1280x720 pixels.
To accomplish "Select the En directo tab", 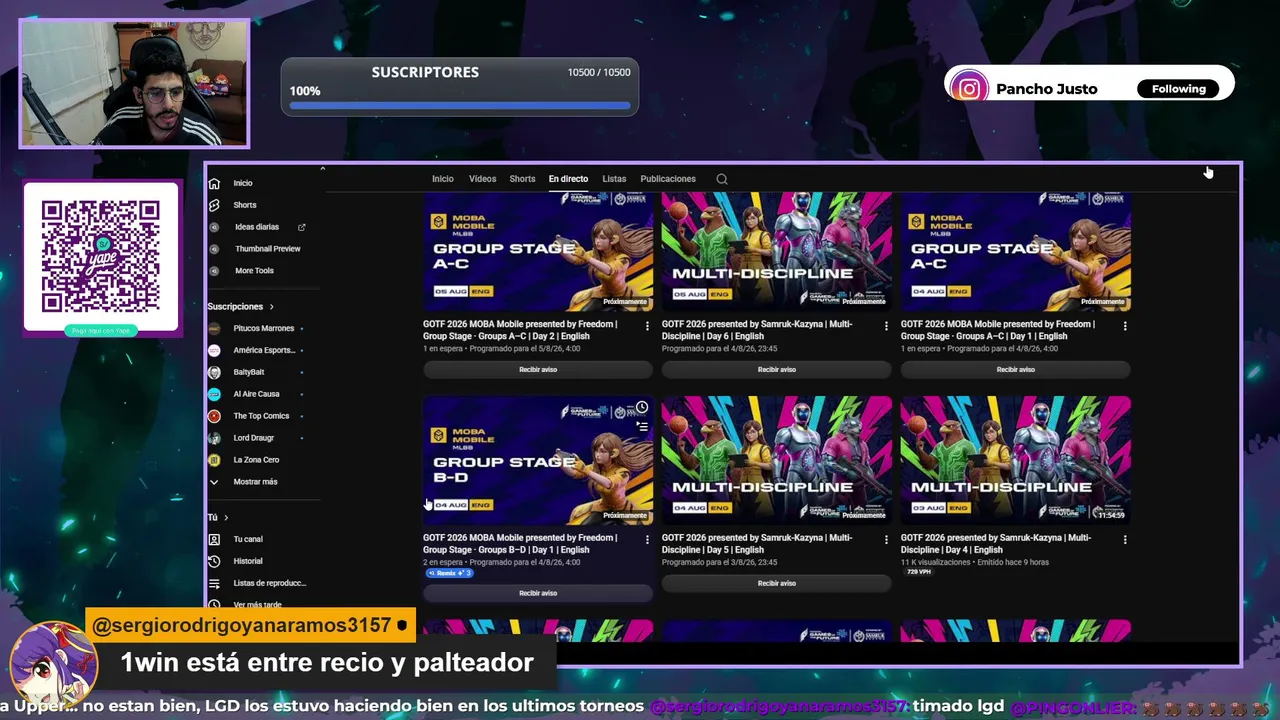I will pos(568,179).
